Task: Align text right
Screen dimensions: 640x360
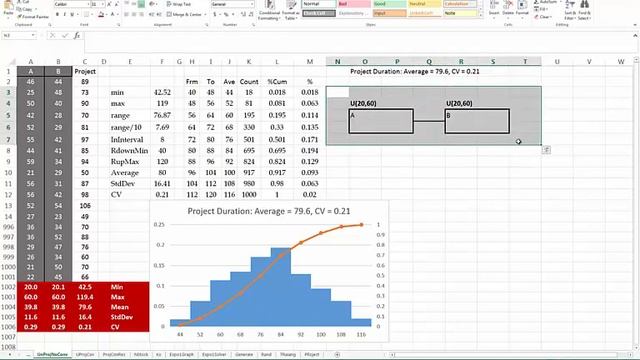Action: pos(141,15)
